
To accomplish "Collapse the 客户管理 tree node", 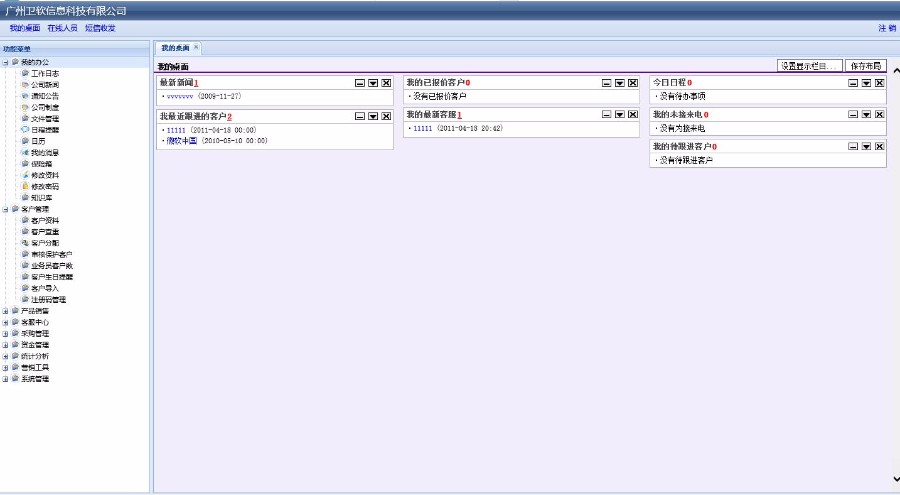I will (x=6, y=209).
